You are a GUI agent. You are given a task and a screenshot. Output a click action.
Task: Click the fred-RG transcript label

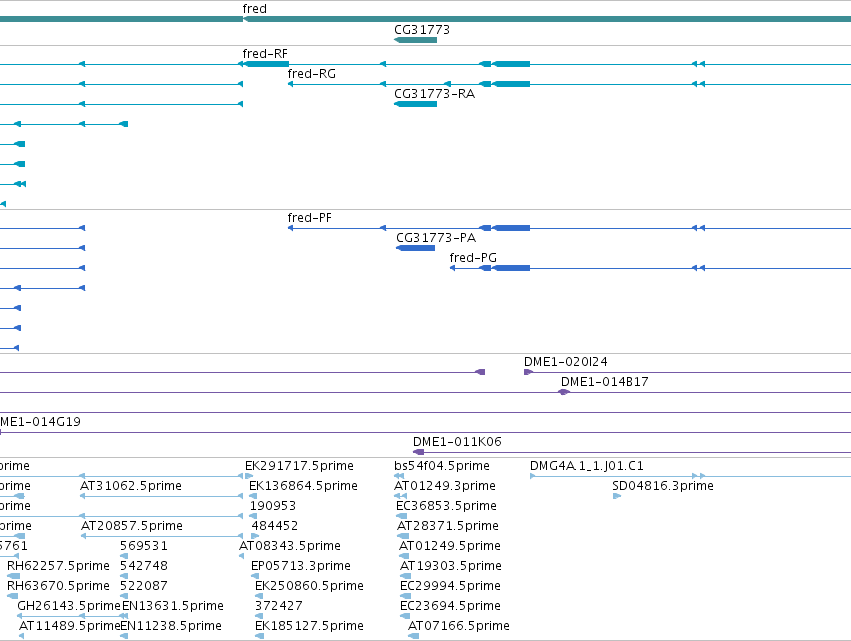pyautogui.click(x=312, y=74)
